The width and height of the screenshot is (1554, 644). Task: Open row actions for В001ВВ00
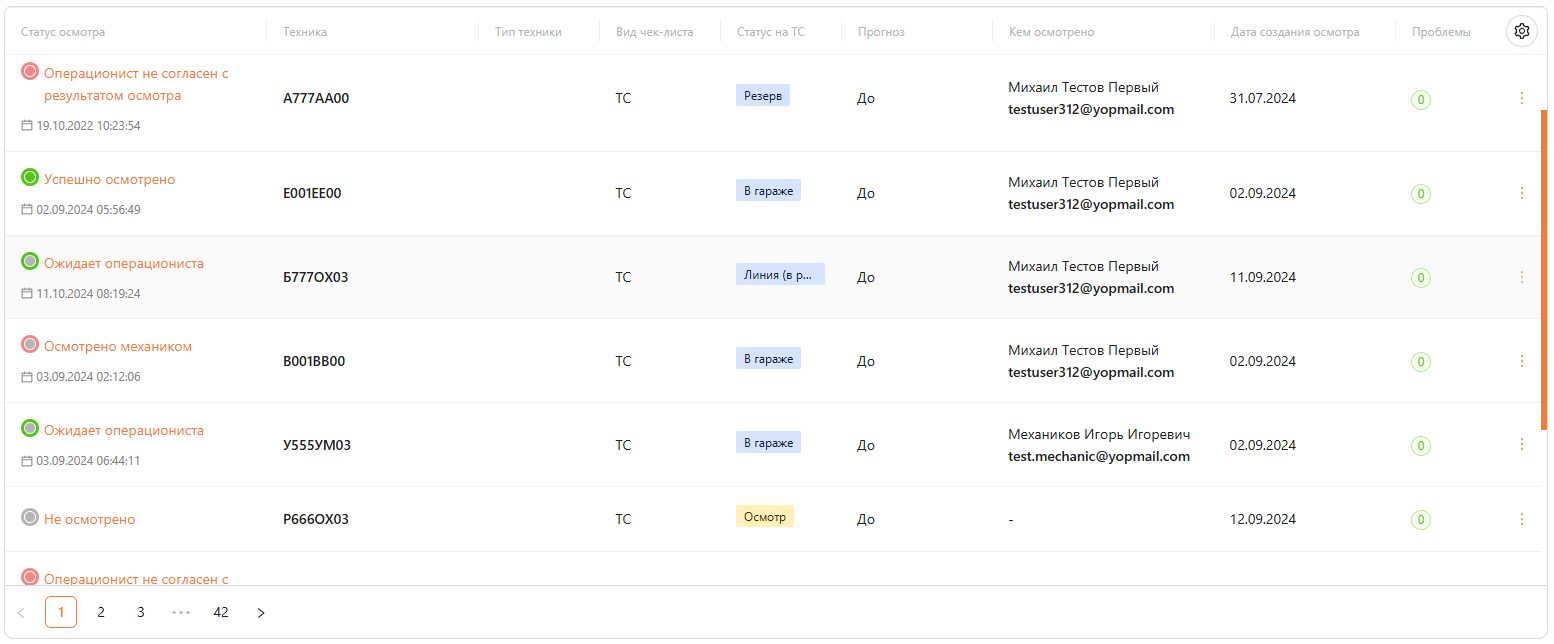coord(1521,361)
